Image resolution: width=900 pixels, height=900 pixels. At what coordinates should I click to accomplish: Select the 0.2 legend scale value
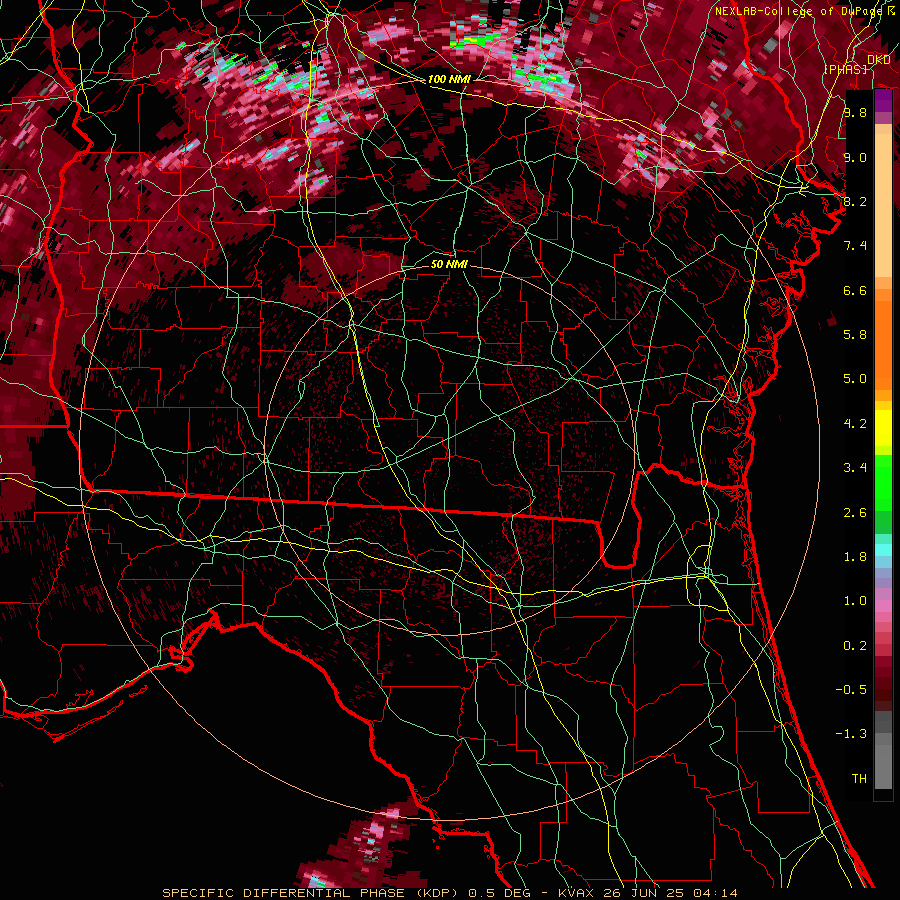[x=855, y=646]
